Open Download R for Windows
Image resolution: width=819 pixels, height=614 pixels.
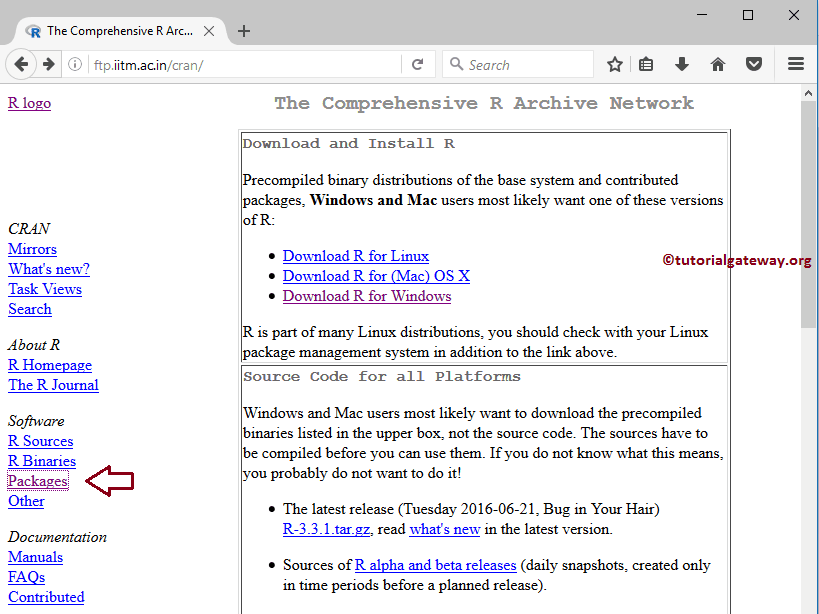coord(366,295)
